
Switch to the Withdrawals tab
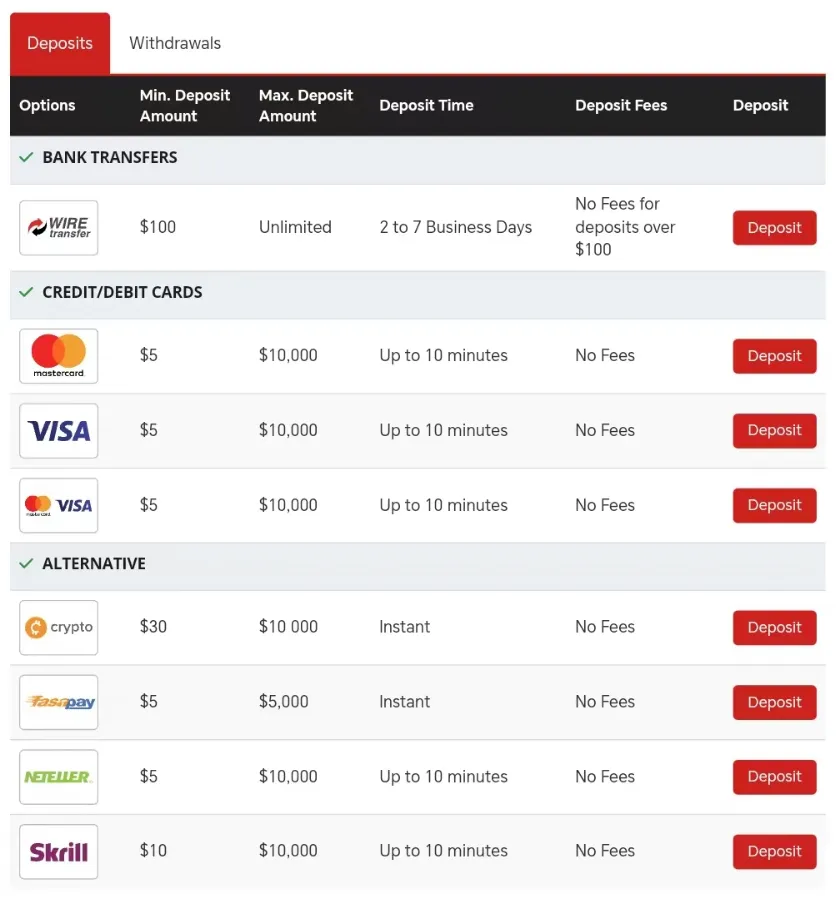175,43
